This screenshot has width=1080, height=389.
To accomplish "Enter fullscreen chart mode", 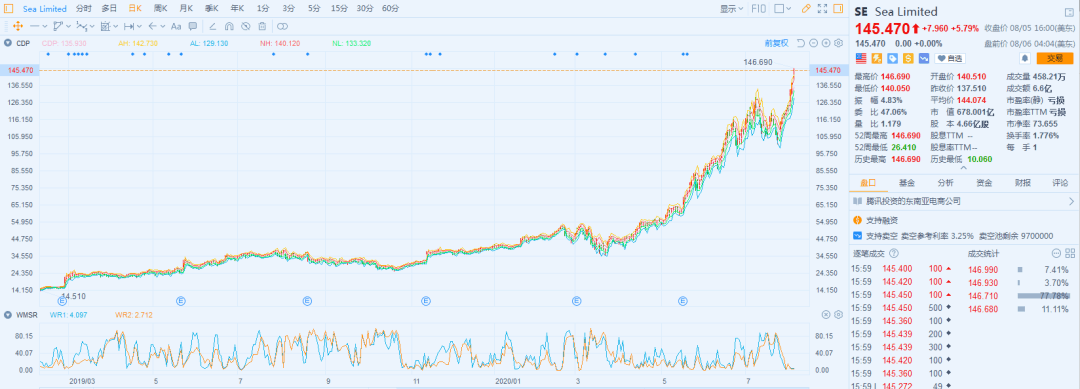I will [822, 9].
